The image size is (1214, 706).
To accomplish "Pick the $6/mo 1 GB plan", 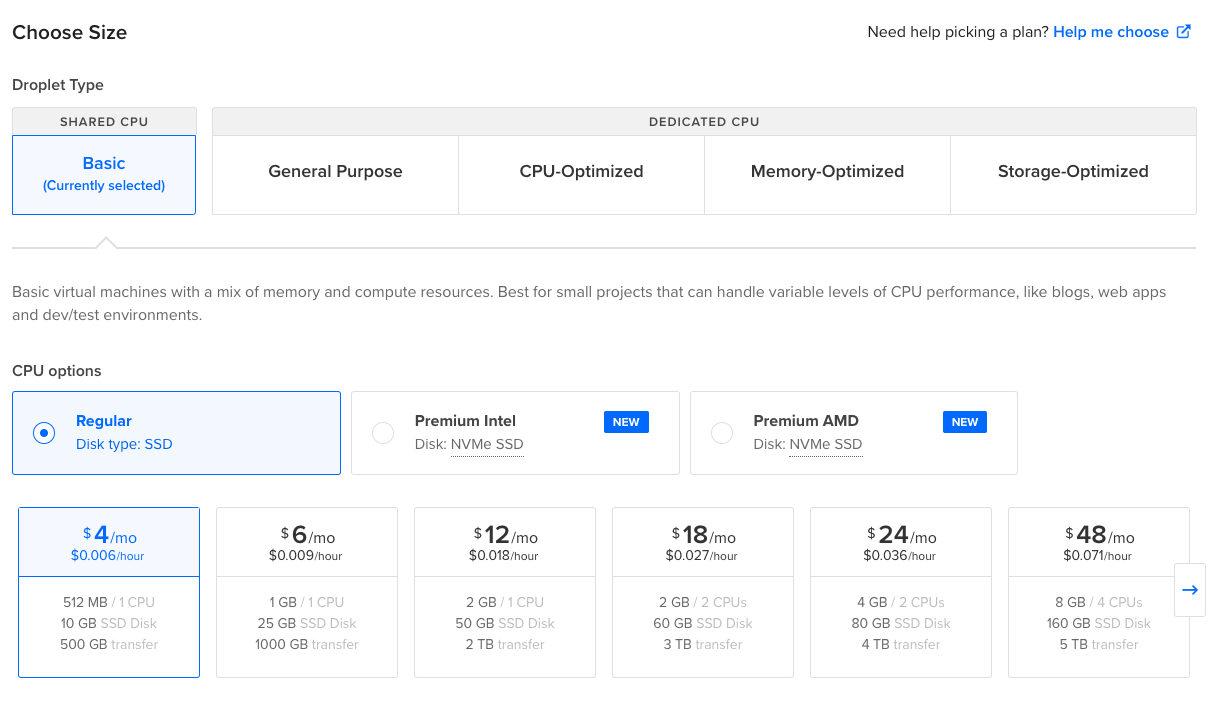I will (307, 592).
